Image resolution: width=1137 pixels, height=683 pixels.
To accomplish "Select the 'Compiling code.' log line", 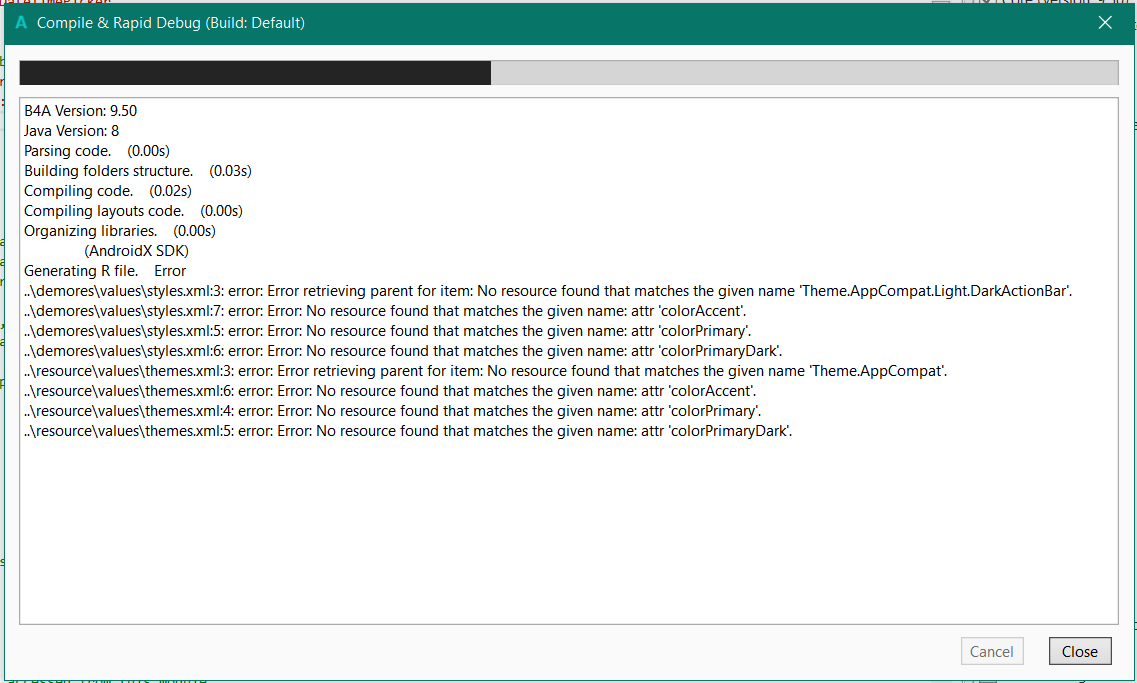I will [x=108, y=191].
